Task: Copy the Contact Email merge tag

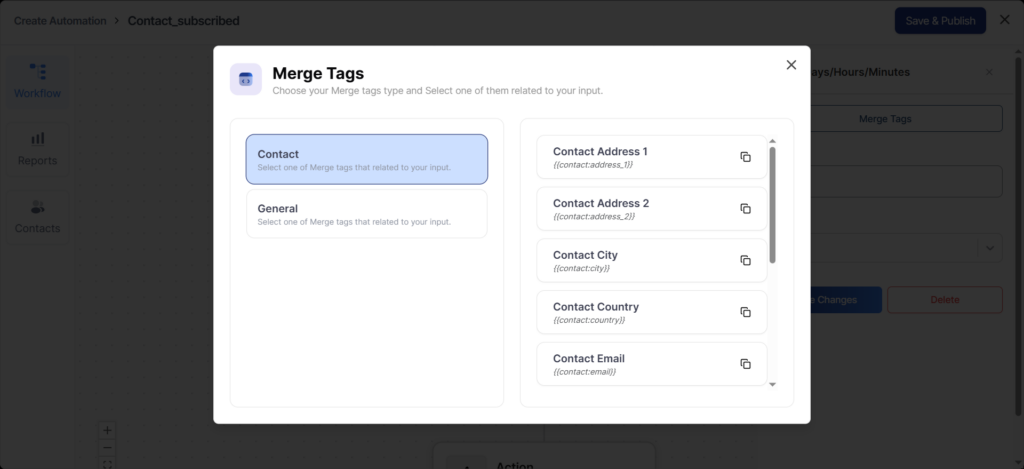Action: [745, 364]
